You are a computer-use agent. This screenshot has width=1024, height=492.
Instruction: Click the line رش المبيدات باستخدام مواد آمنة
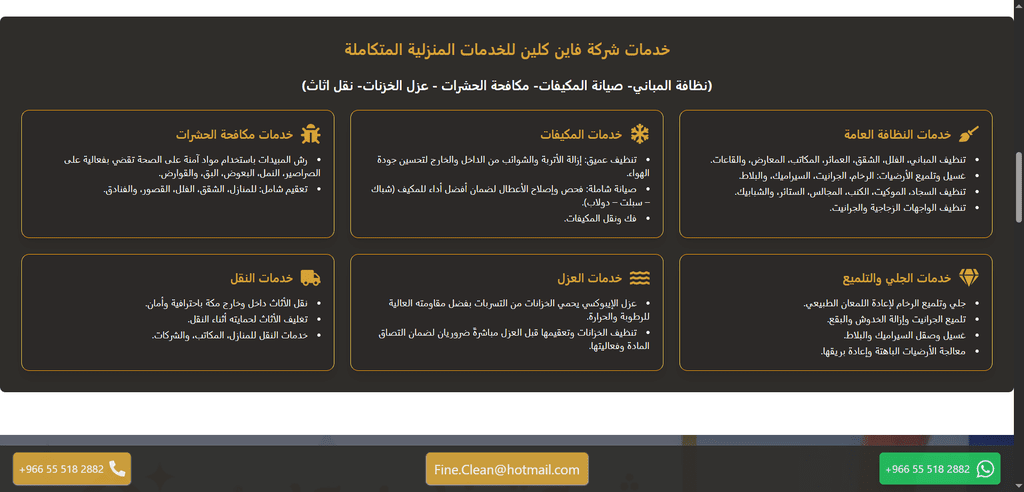[x=195, y=167]
